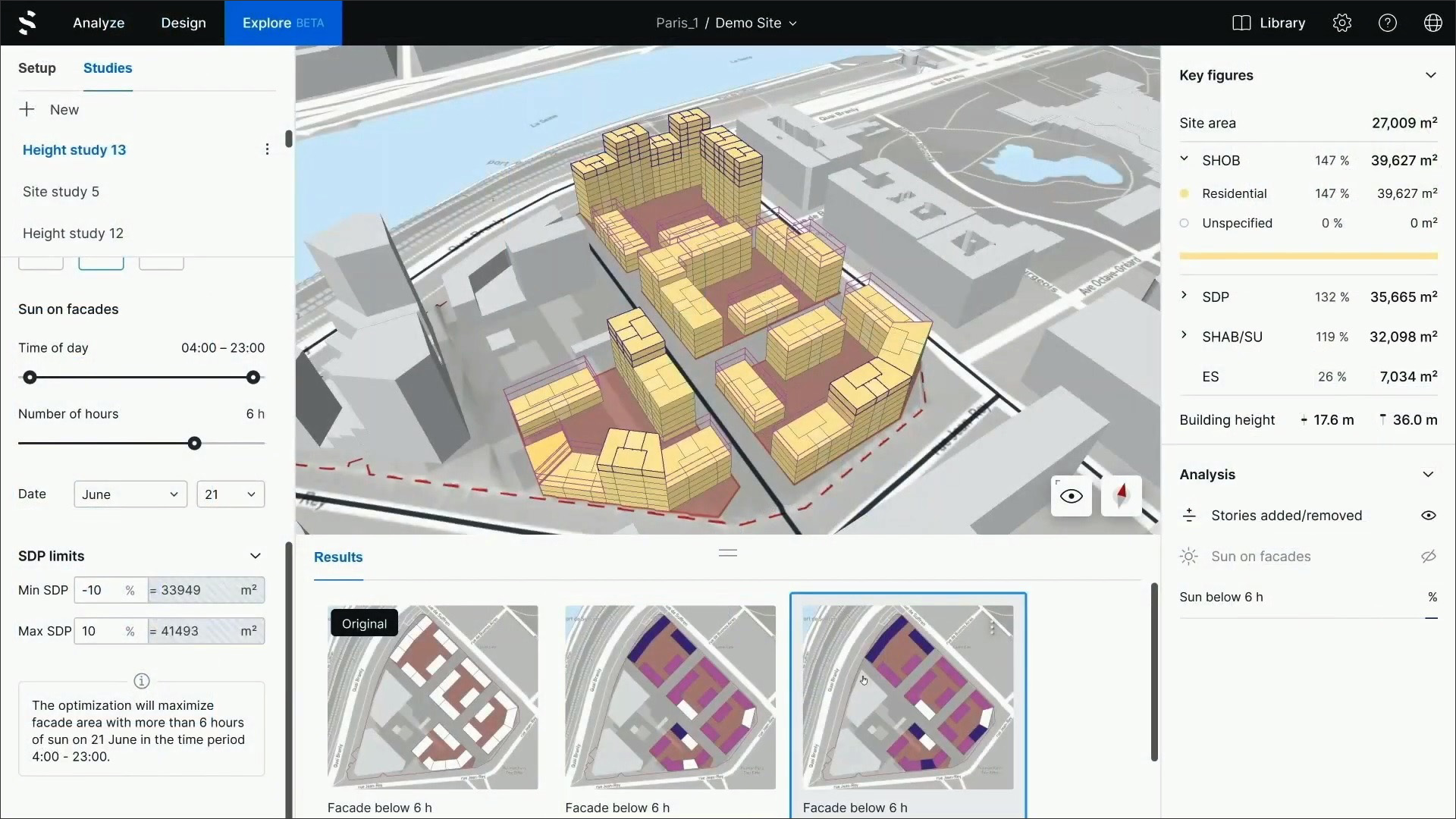Toggle the 3D view visibility eye button
The height and width of the screenshot is (819, 1456).
point(1072,496)
